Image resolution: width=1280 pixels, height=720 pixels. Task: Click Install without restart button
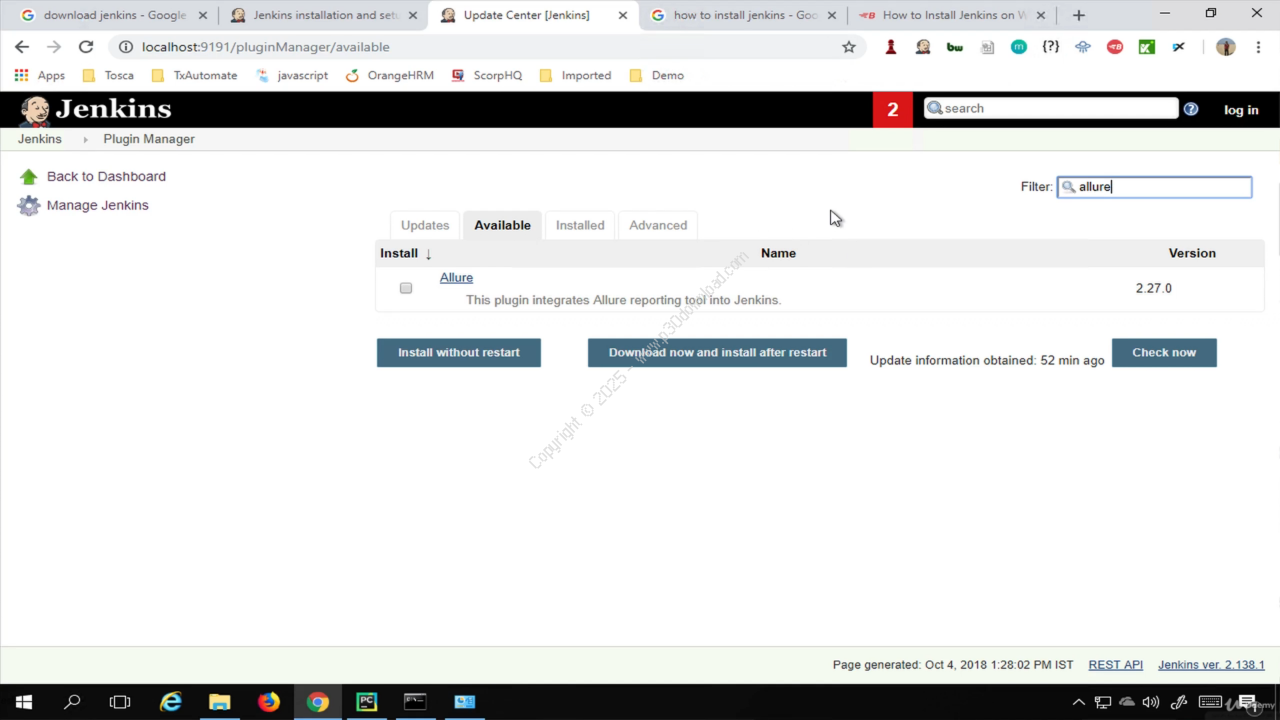[x=459, y=353]
